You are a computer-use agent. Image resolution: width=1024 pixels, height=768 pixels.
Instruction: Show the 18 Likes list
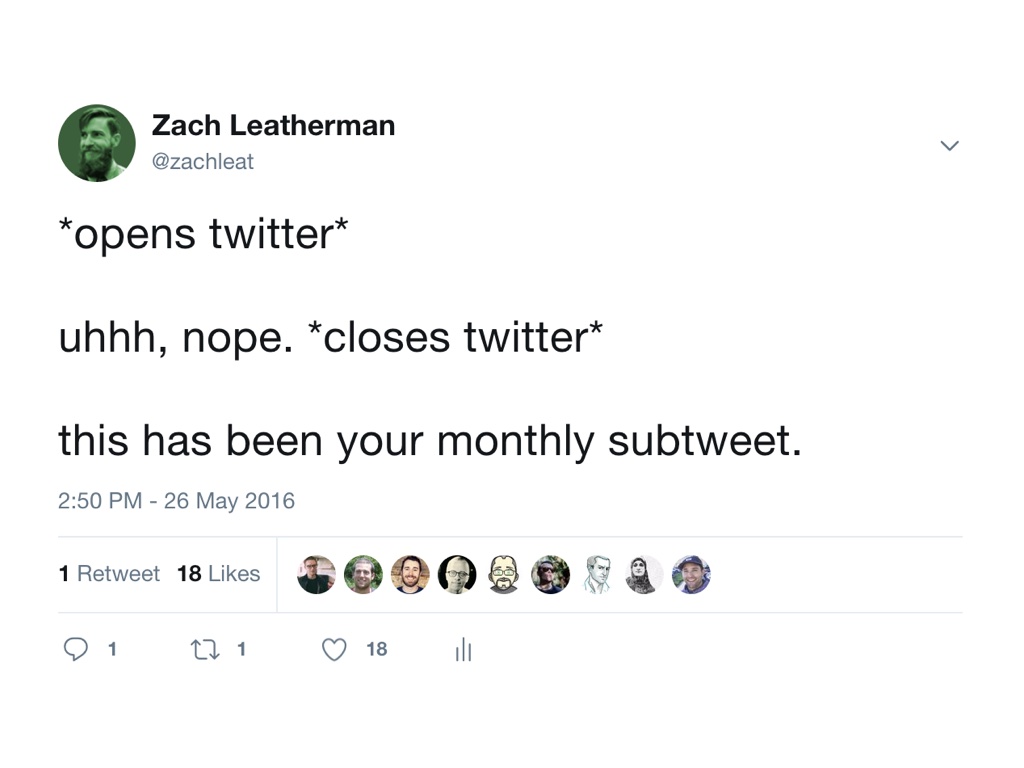click(x=218, y=574)
